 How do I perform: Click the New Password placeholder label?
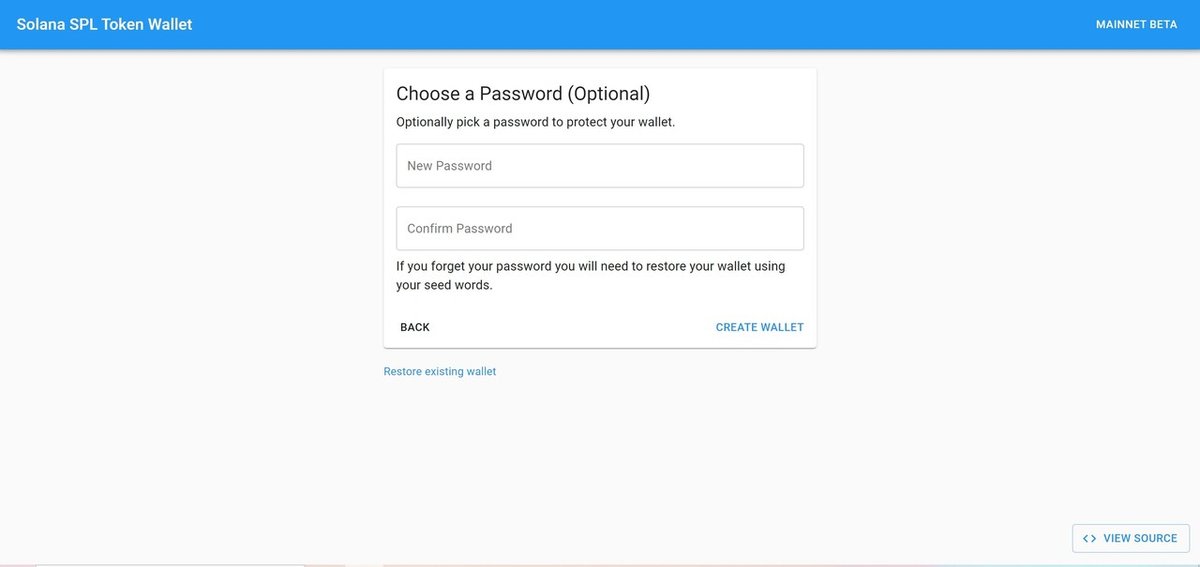point(449,166)
